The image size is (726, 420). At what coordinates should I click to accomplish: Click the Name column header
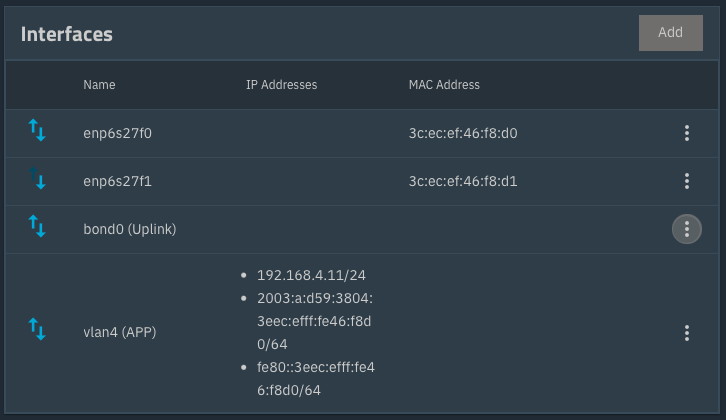click(x=99, y=85)
